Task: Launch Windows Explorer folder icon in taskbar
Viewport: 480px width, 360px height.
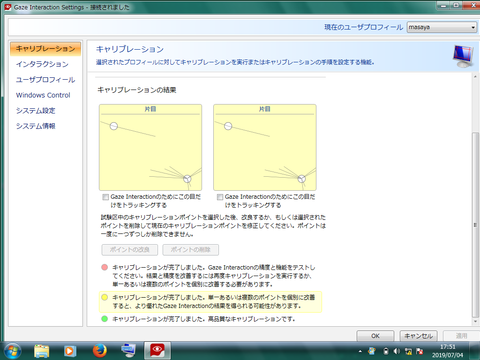Action: pyautogui.click(x=41, y=351)
